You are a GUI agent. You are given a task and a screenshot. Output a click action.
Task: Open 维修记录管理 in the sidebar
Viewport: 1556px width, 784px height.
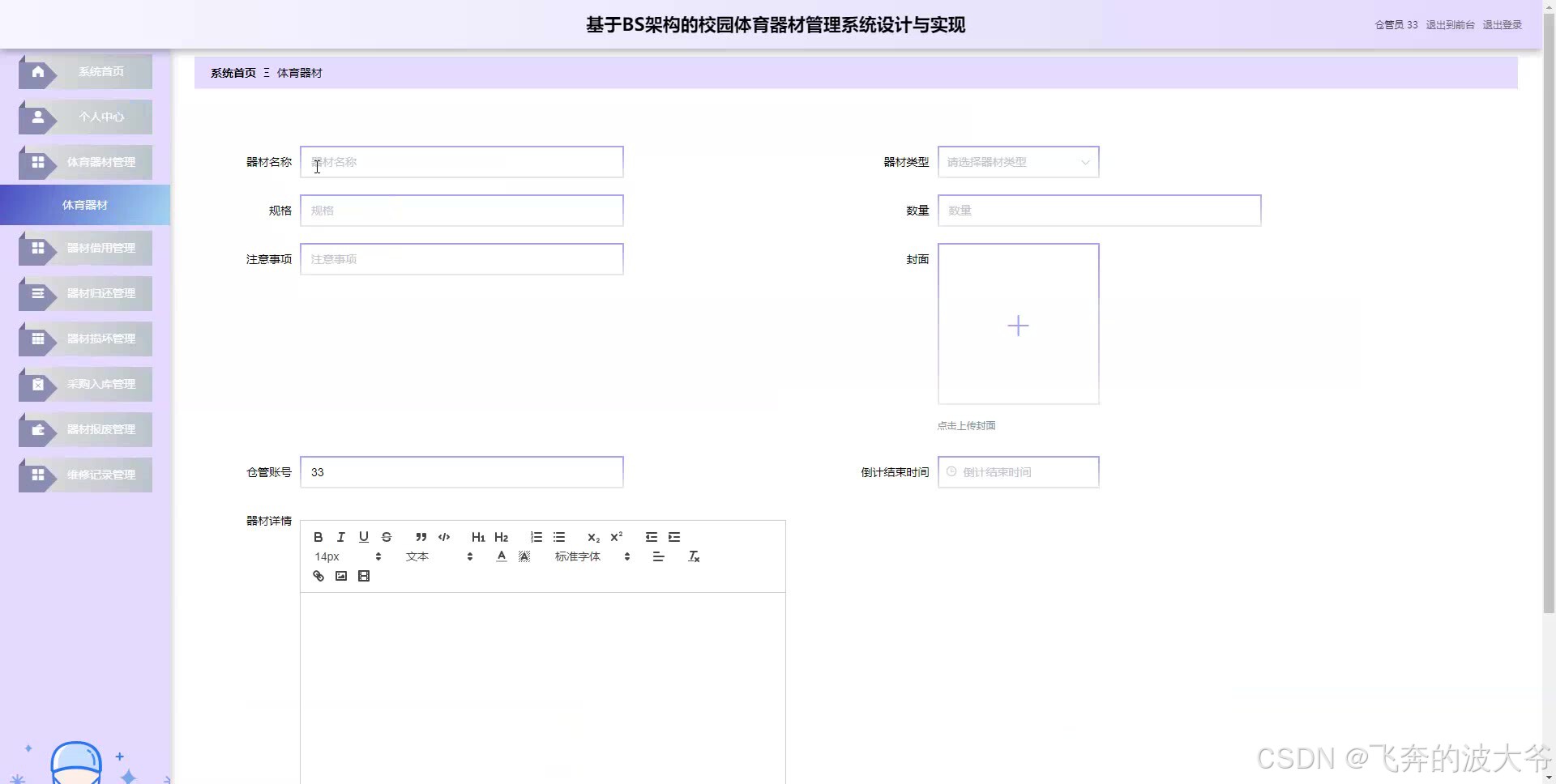point(85,475)
